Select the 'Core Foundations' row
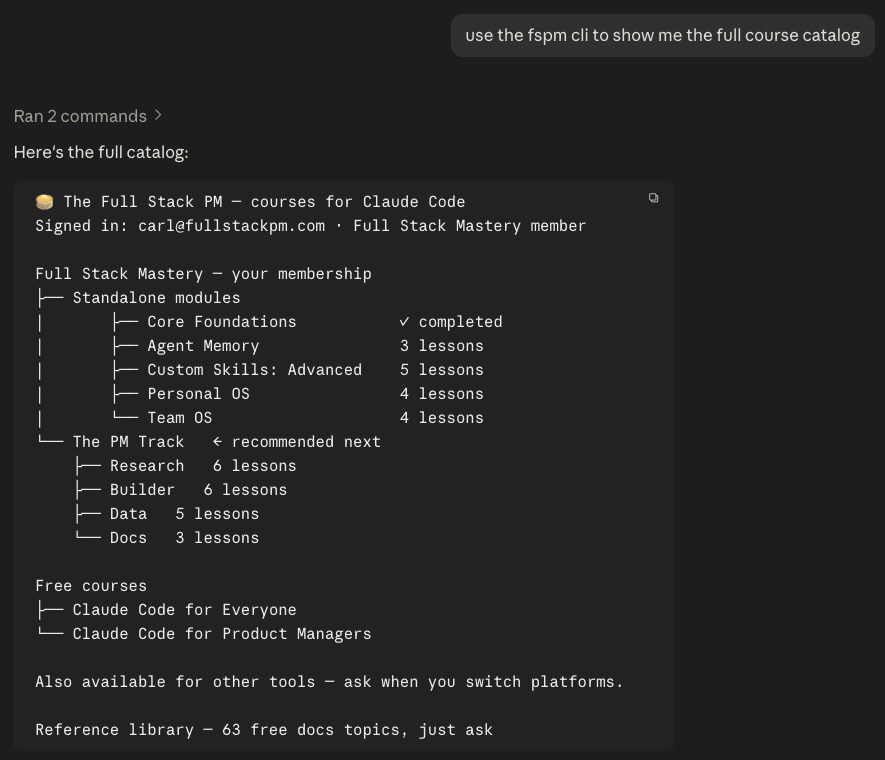Image resolution: width=885 pixels, height=760 pixels. point(222,322)
